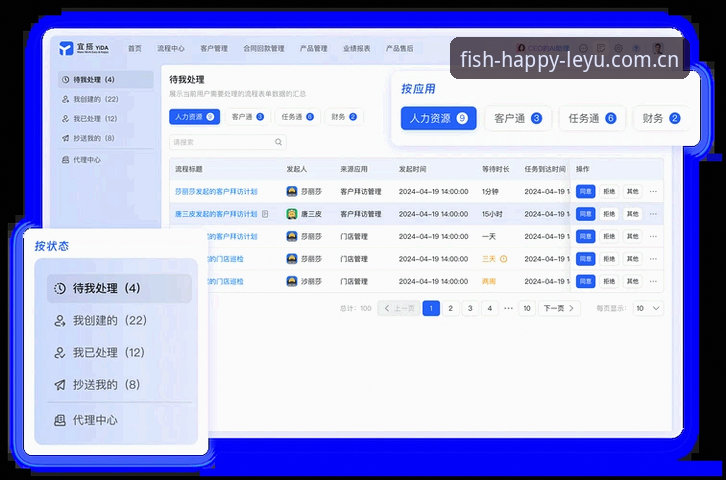This screenshot has width=726, height=480.
Task: Select small 人力资源 tab under 待我处理 heading
Action: (x=194, y=117)
